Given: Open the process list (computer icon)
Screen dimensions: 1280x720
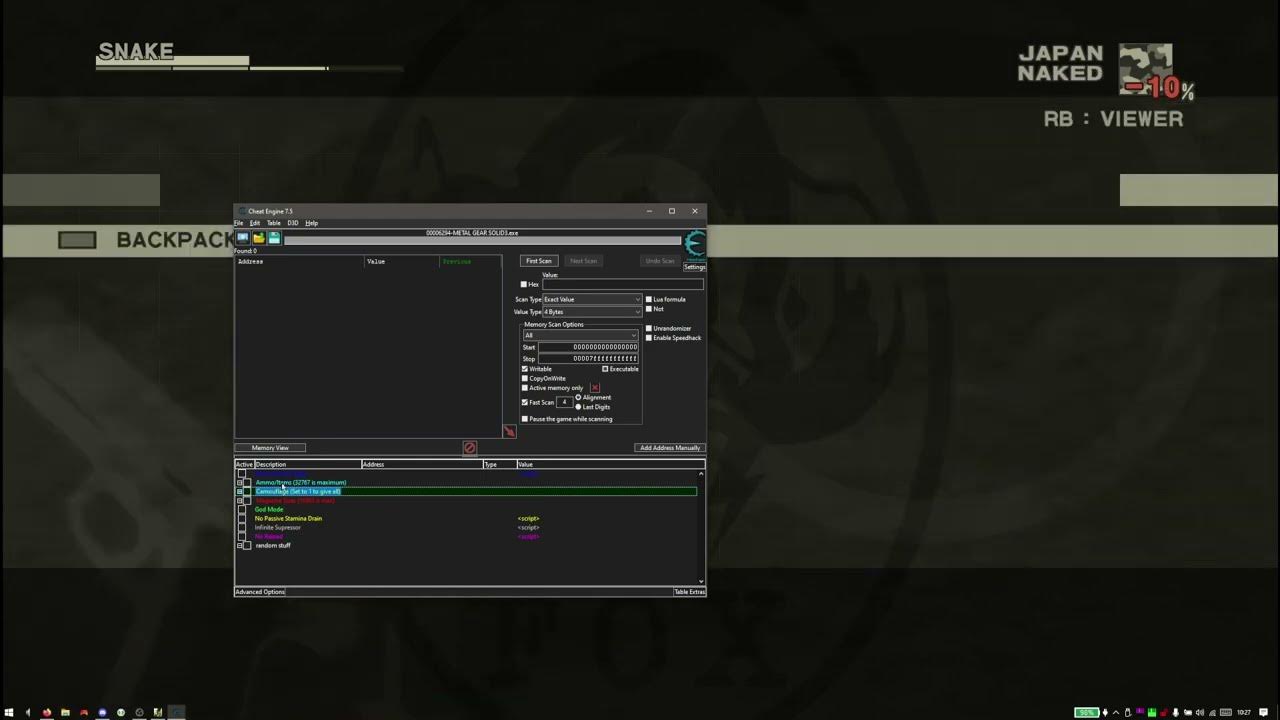Looking at the screenshot, I should (242, 238).
